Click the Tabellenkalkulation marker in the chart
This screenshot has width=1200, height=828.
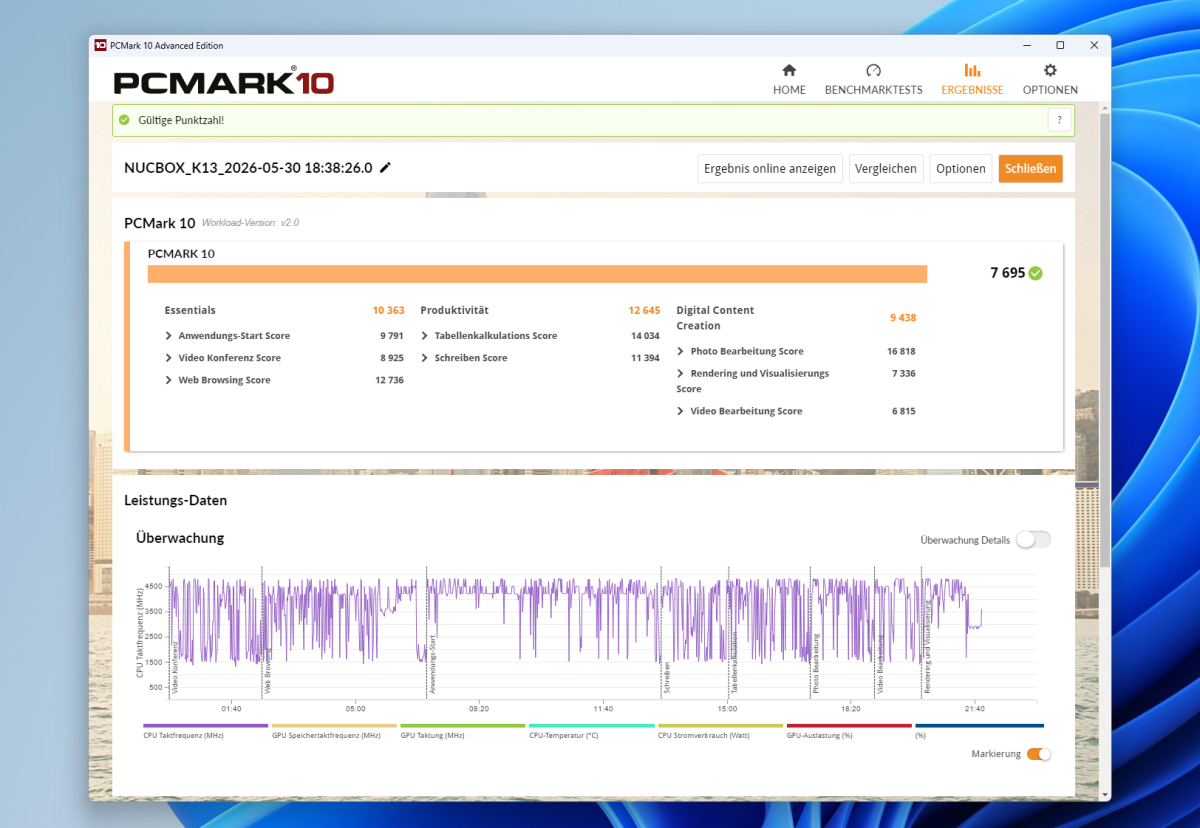click(x=734, y=662)
